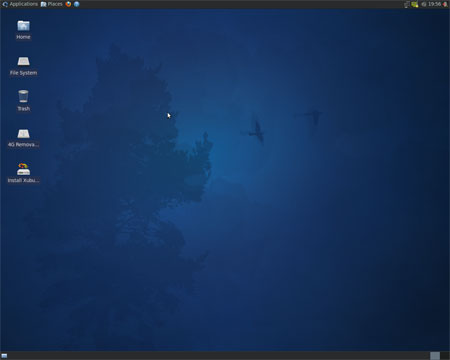The image size is (450, 360).
Task: Click the blue globe launcher beside Firefox
Action: pyautogui.click(x=77, y=4)
